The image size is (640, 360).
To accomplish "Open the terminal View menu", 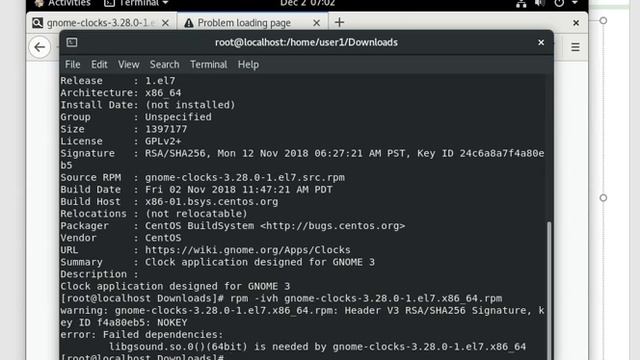I will point(129,64).
